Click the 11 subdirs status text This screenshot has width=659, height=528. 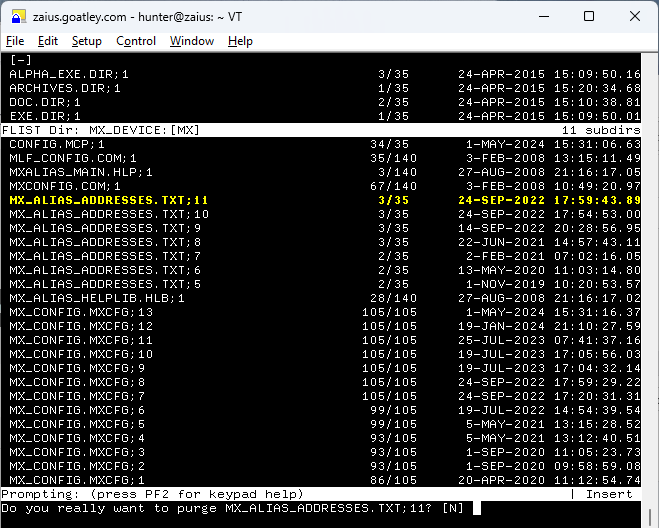tap(601, 130)
